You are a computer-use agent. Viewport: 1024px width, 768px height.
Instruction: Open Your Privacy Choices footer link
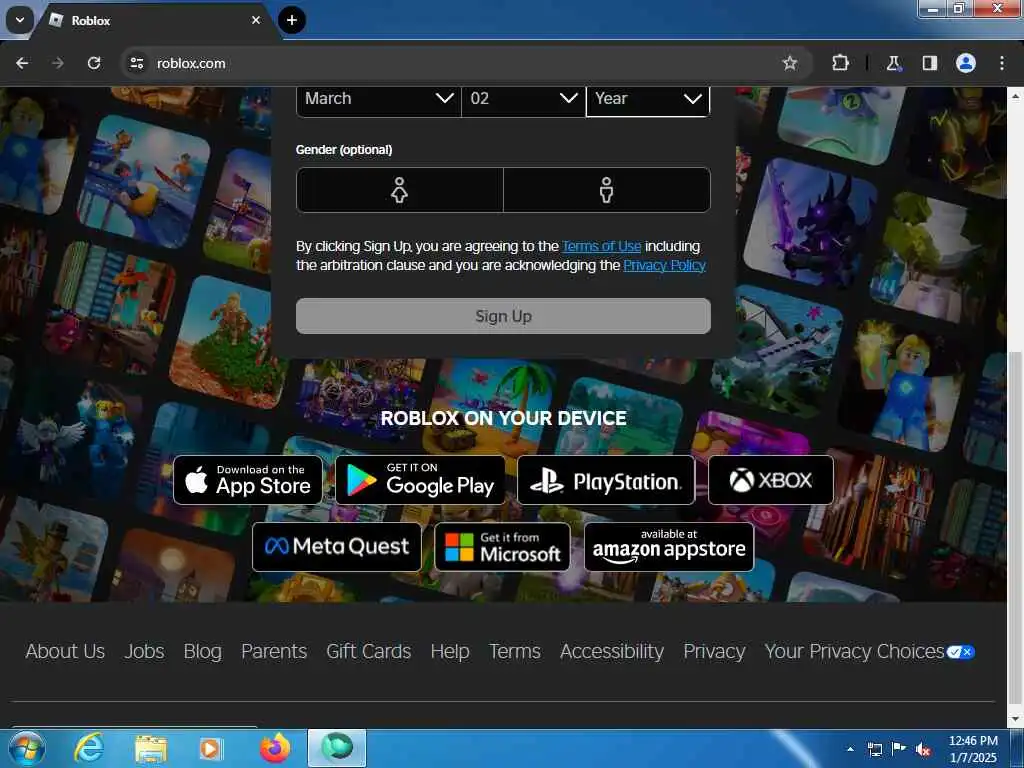point(854,651)
